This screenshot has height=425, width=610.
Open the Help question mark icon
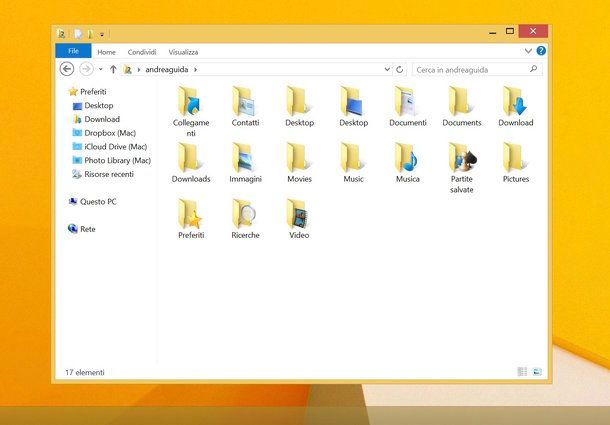[541, 51]
